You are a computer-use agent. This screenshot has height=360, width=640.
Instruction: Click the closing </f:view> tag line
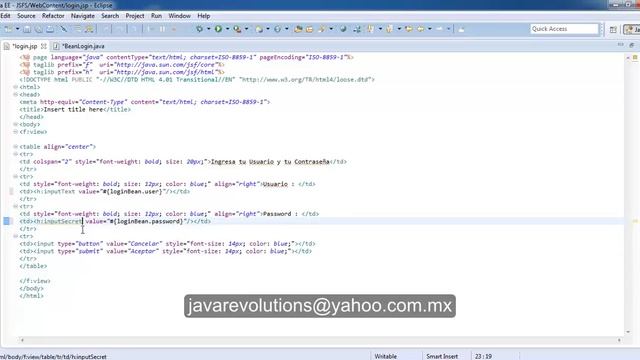point(35,281)
